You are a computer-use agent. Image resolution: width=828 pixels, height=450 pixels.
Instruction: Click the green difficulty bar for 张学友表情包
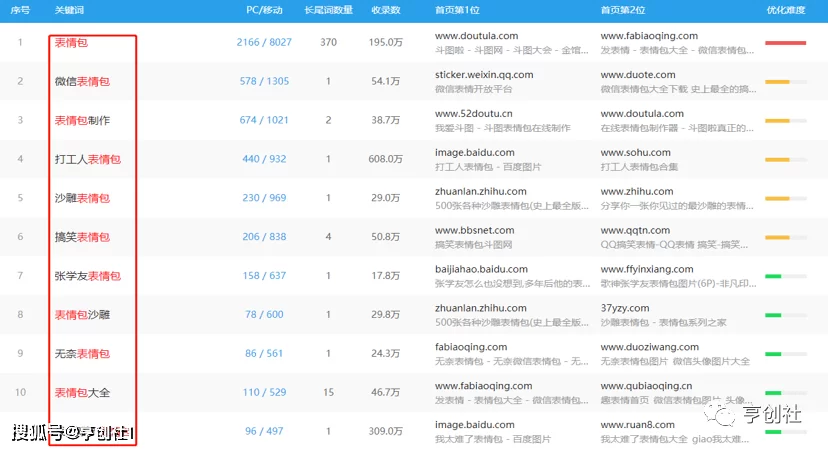pos(785,276)
